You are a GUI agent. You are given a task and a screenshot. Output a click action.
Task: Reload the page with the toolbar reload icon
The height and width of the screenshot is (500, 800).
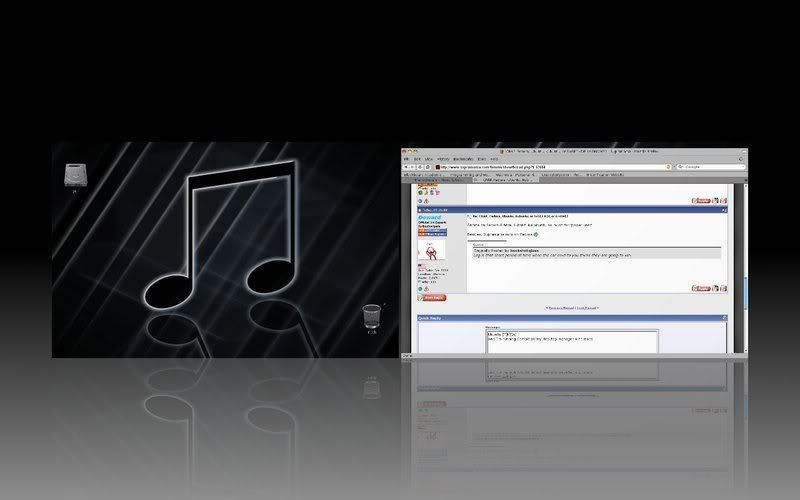[x=428, y=167]
